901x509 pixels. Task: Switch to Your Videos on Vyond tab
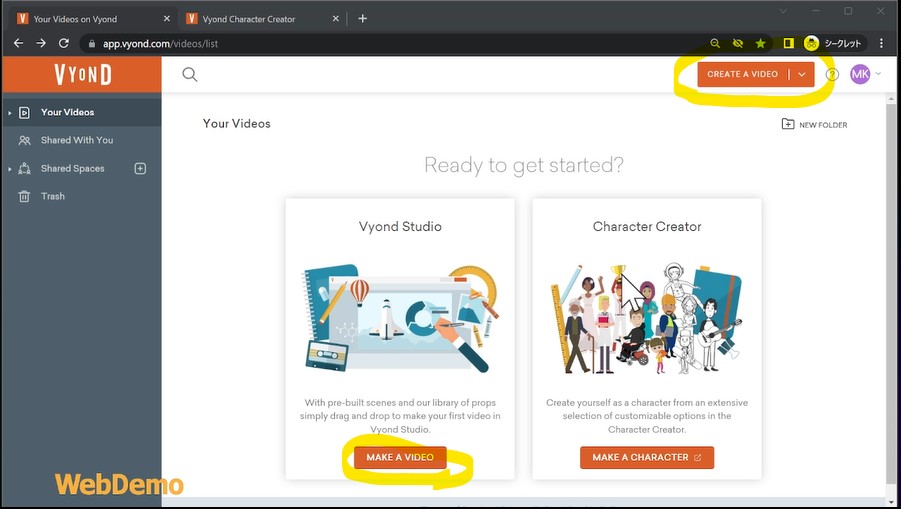[94, 18]
